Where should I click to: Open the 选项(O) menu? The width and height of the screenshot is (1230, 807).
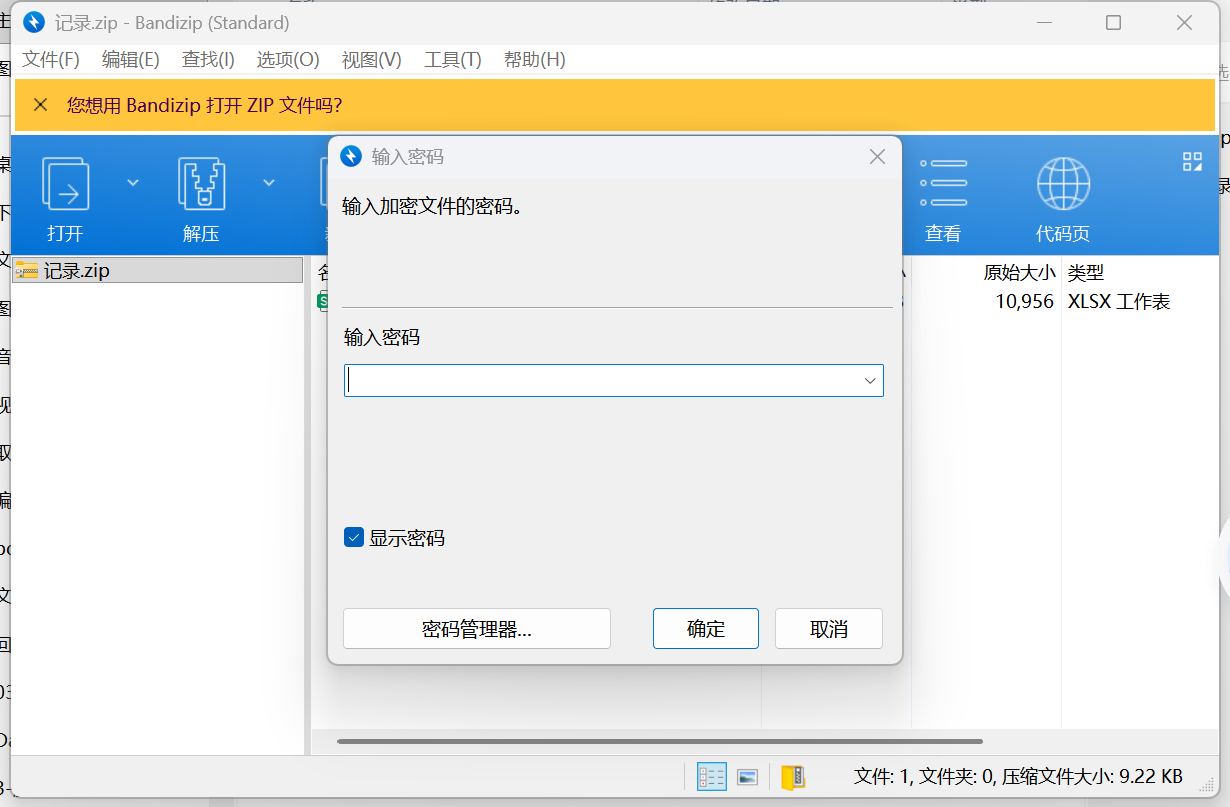288,60
